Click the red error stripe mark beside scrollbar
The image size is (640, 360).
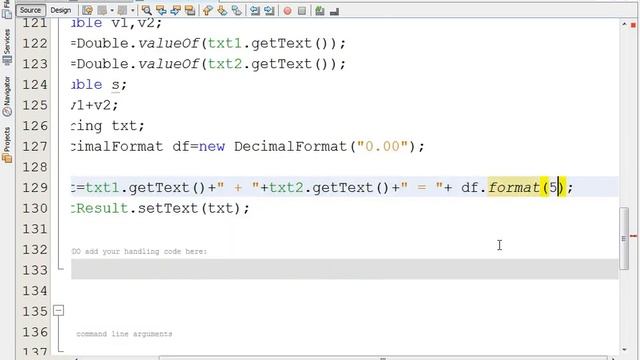pos(633,236)
